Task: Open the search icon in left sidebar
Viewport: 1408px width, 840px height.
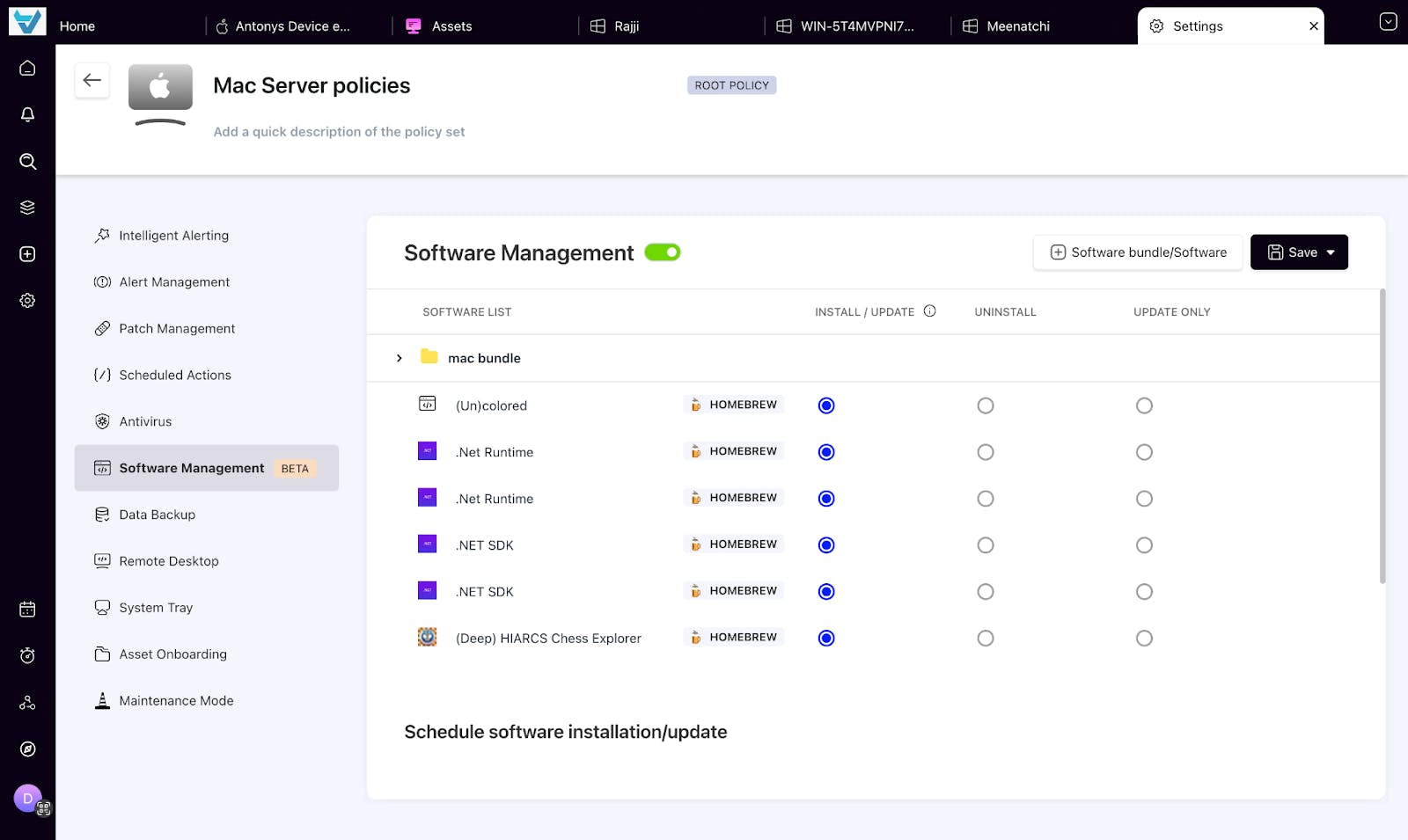Action: [x=27, y=161]
